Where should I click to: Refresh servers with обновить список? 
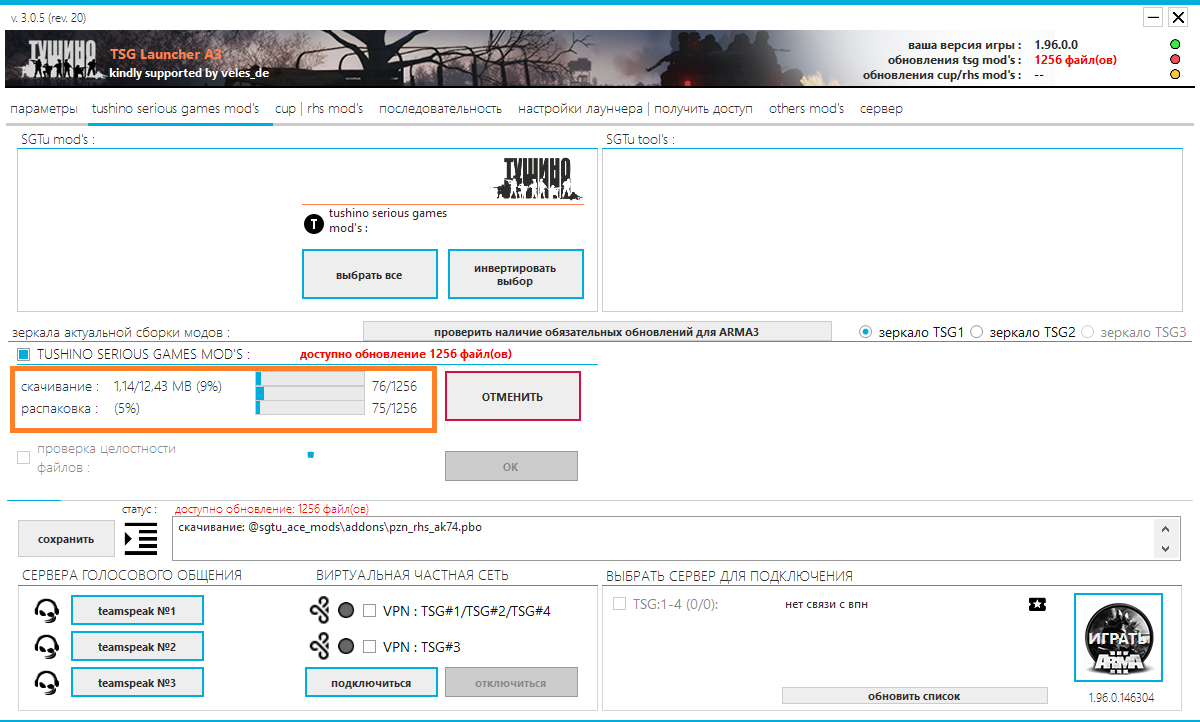(914, 695)
